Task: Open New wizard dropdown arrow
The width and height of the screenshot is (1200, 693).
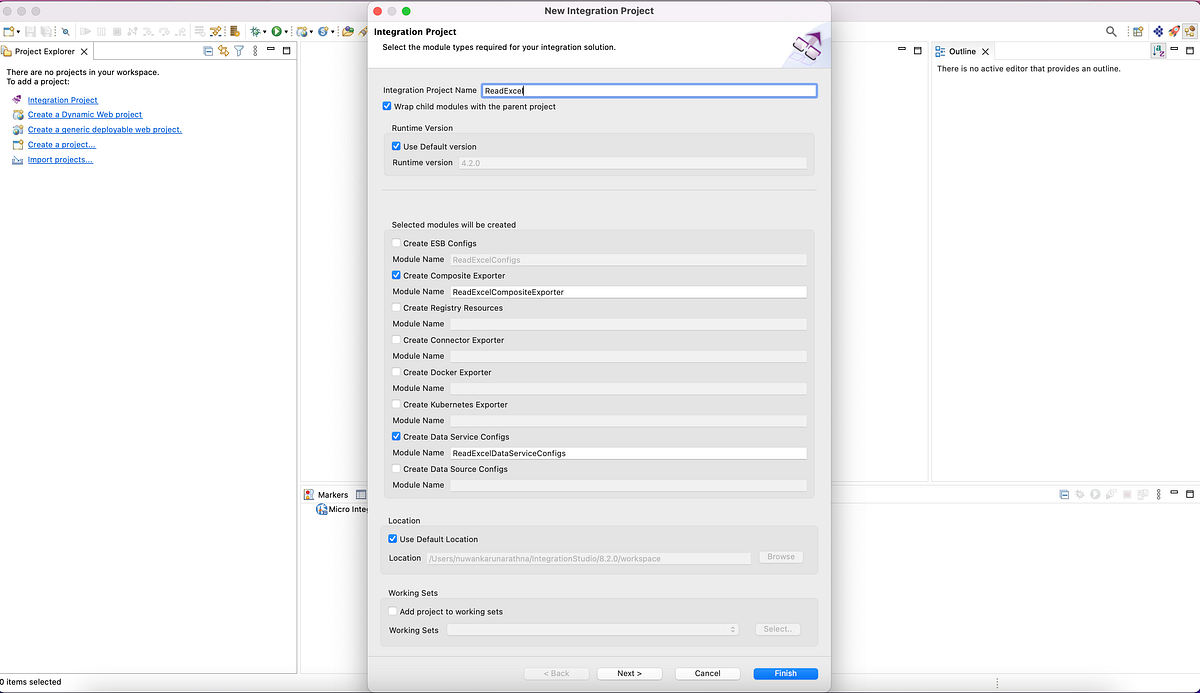Action: pyautogui.click(x=19, y=32)
